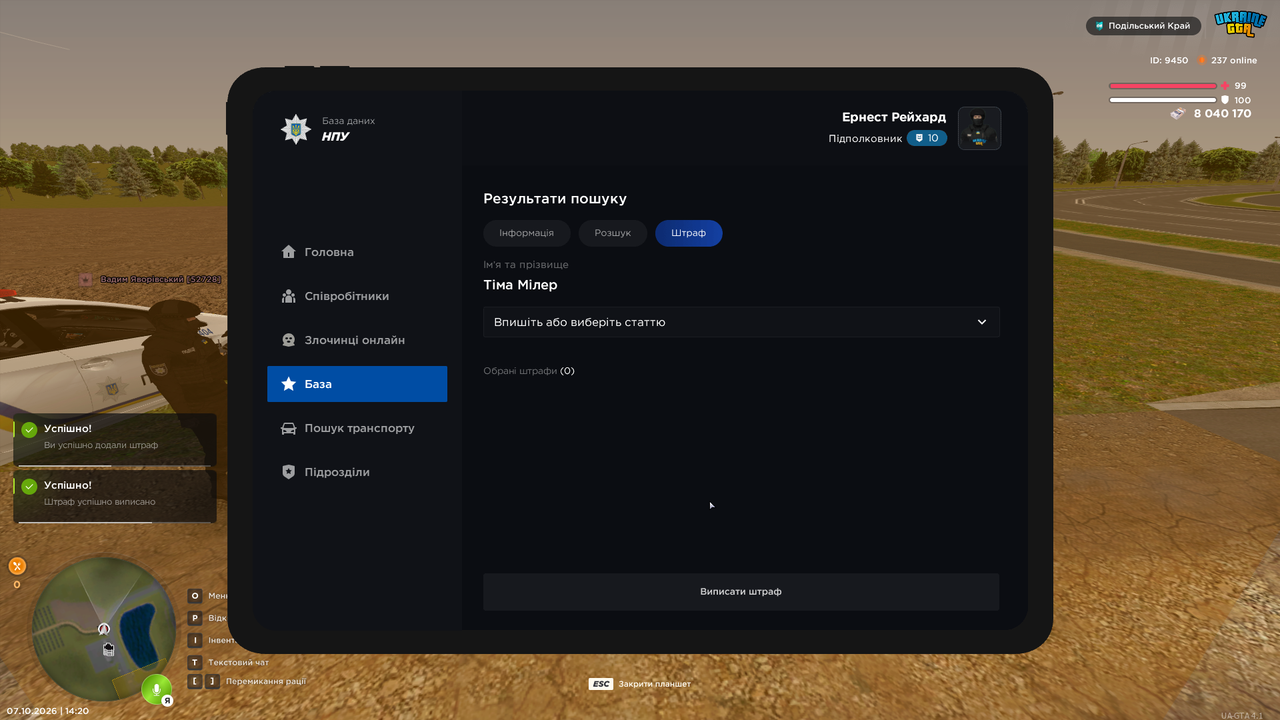This screenshot has height=720, width=1280.
Task: Click the 'Впишіть або виберіть статтю' input field
Action: [x=741, y=322]
